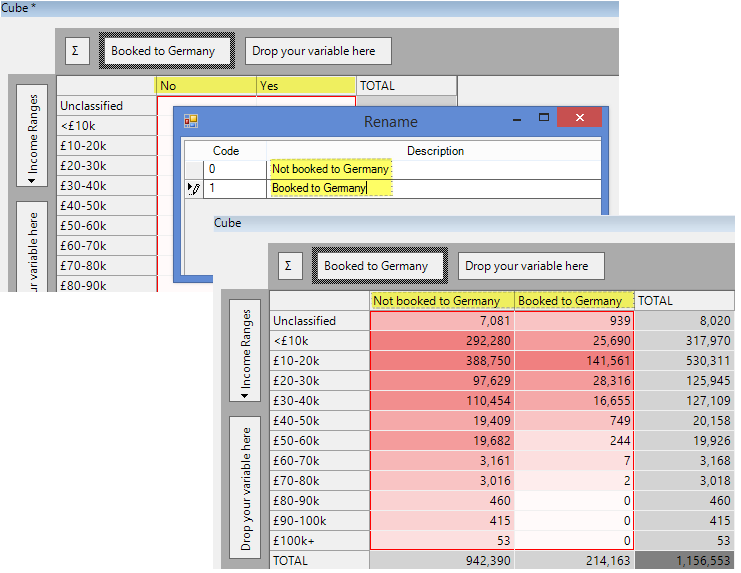Click the total cell with value 530,311
Viewport: 741px width, 573px height.
click(x=684, y=361)
